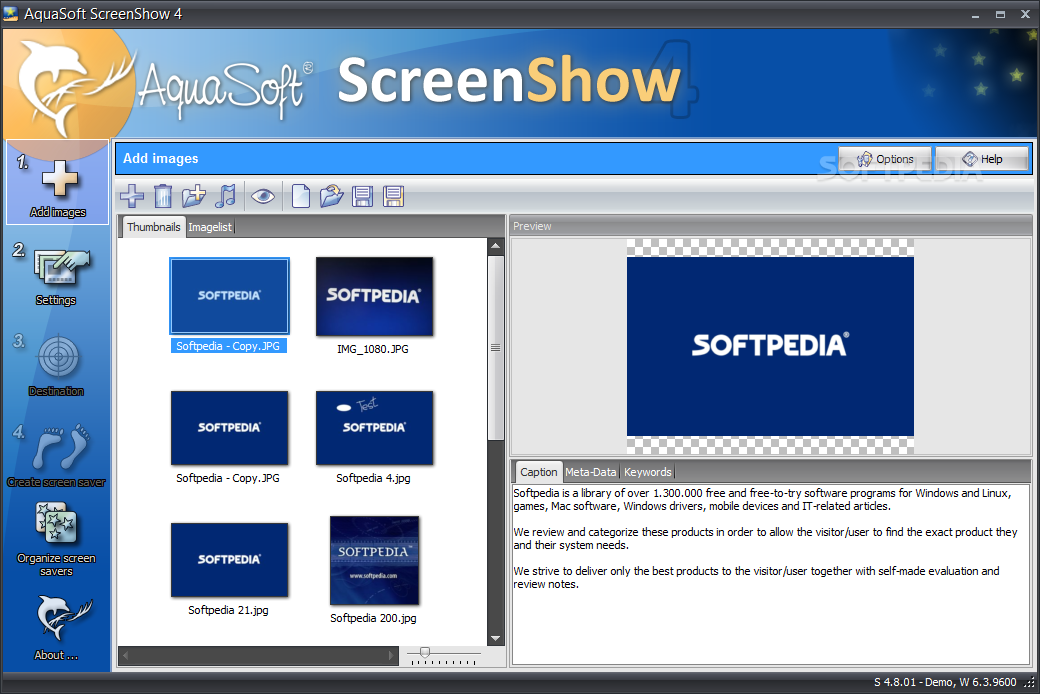
Task: Open step 3 Destination in the sidebar
Action: coord(56,366)
